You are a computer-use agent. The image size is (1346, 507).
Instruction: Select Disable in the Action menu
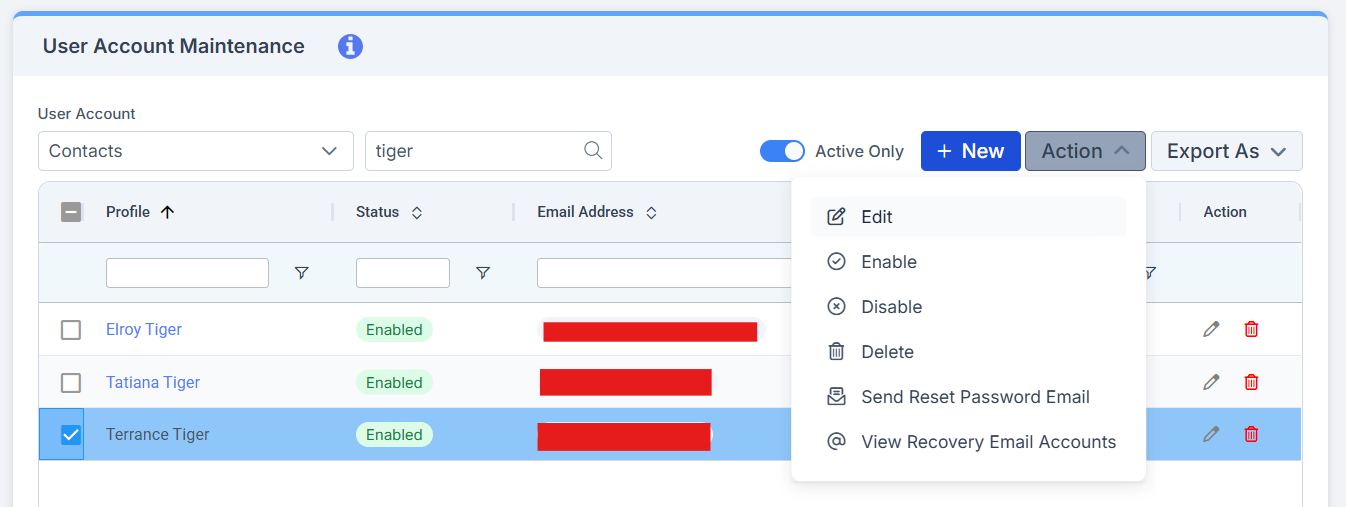891,307
